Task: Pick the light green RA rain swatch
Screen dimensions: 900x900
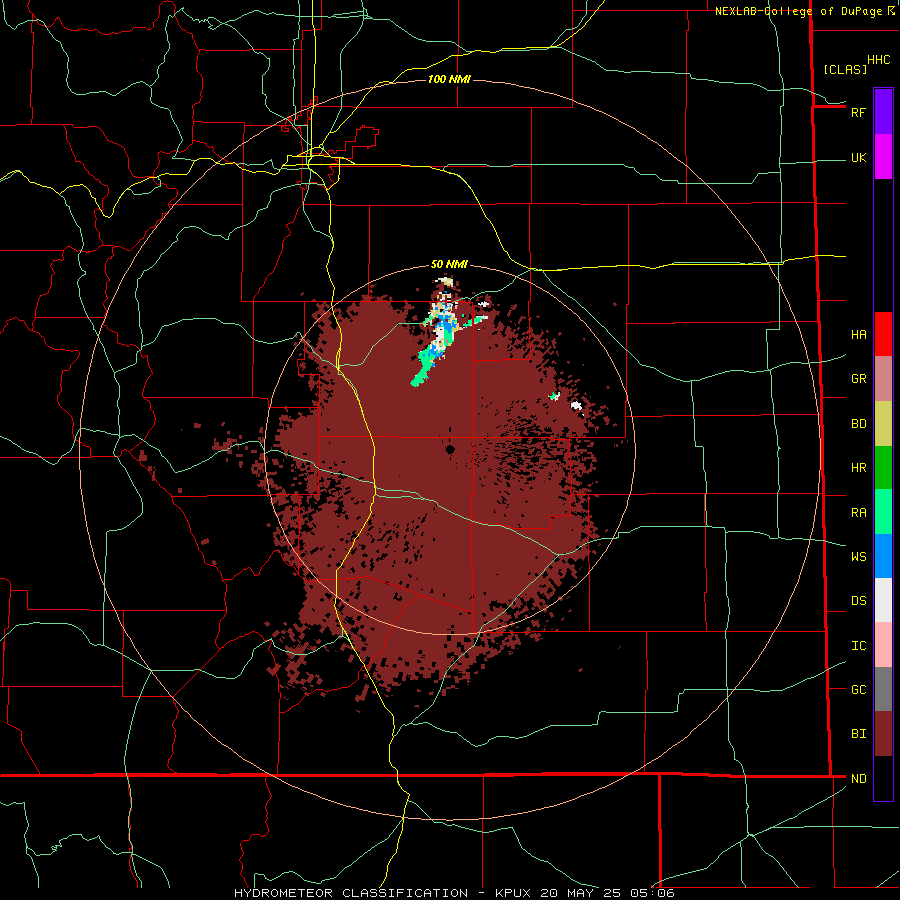Action: 883,512
